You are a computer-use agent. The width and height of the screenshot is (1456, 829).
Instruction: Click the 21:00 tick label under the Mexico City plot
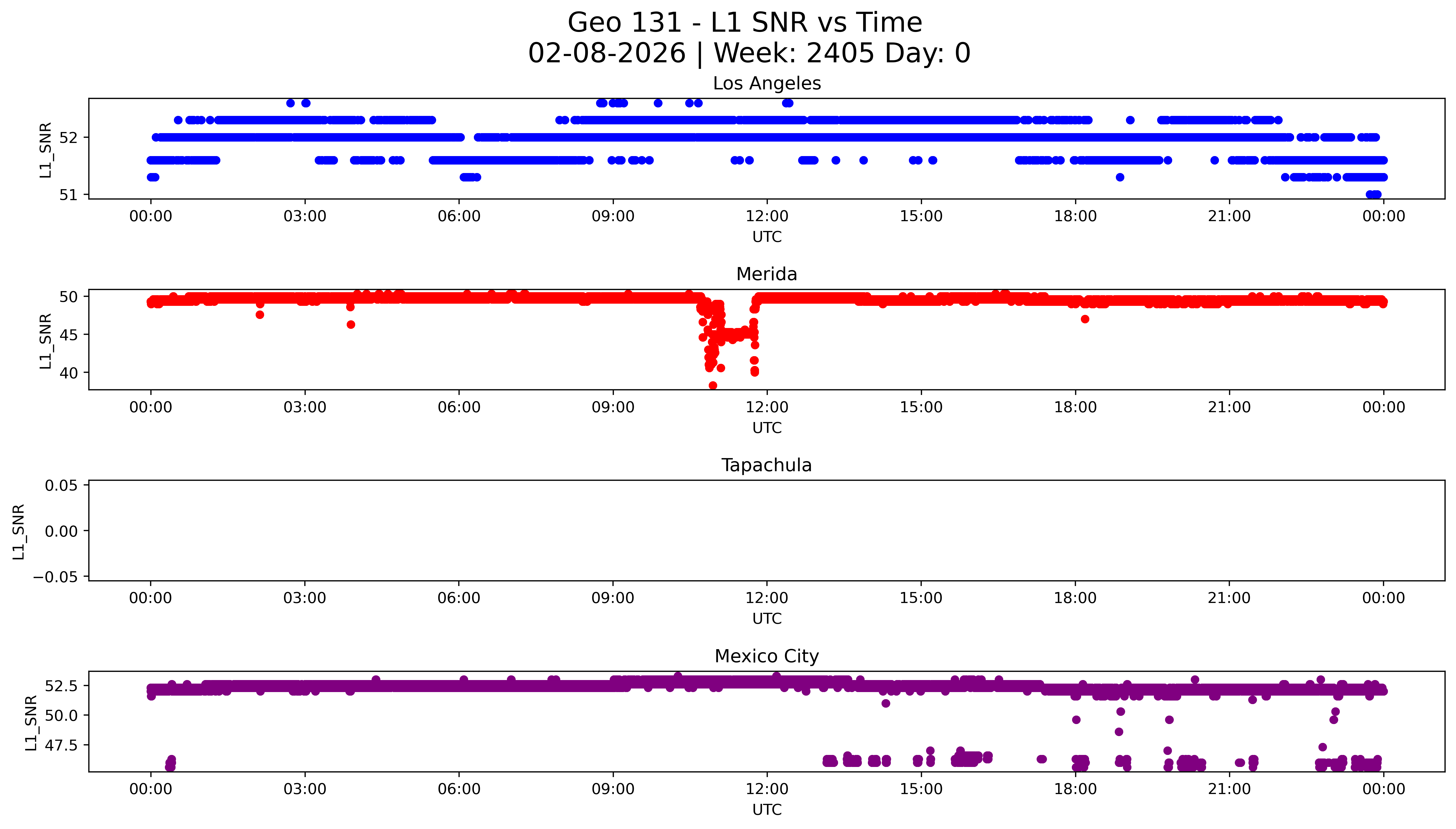click(x=1229, y=789)
